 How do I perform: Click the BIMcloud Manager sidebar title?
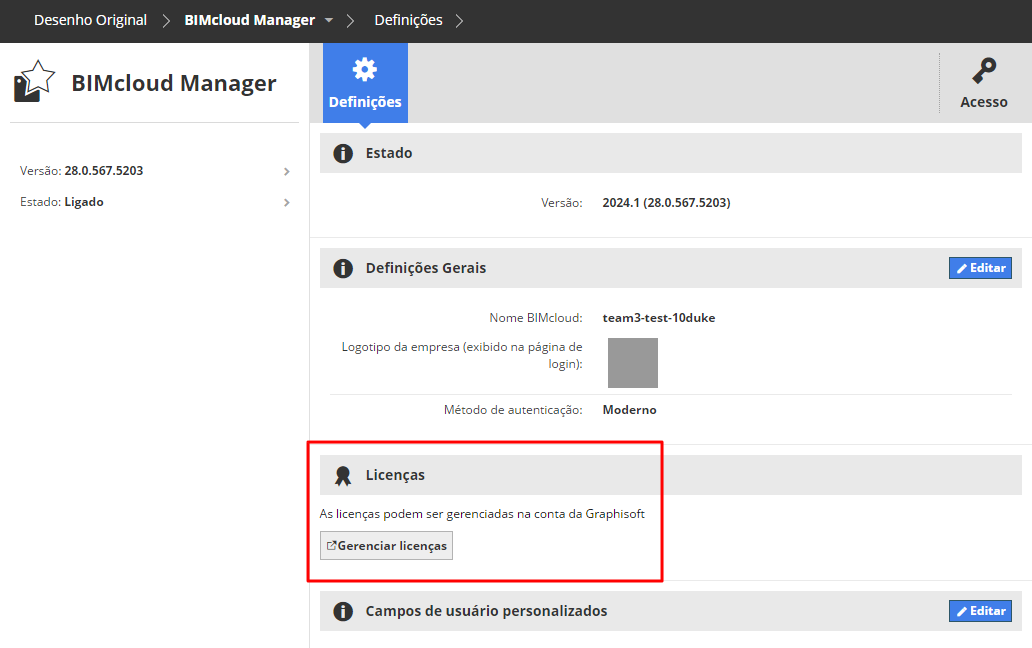[174, 84]
